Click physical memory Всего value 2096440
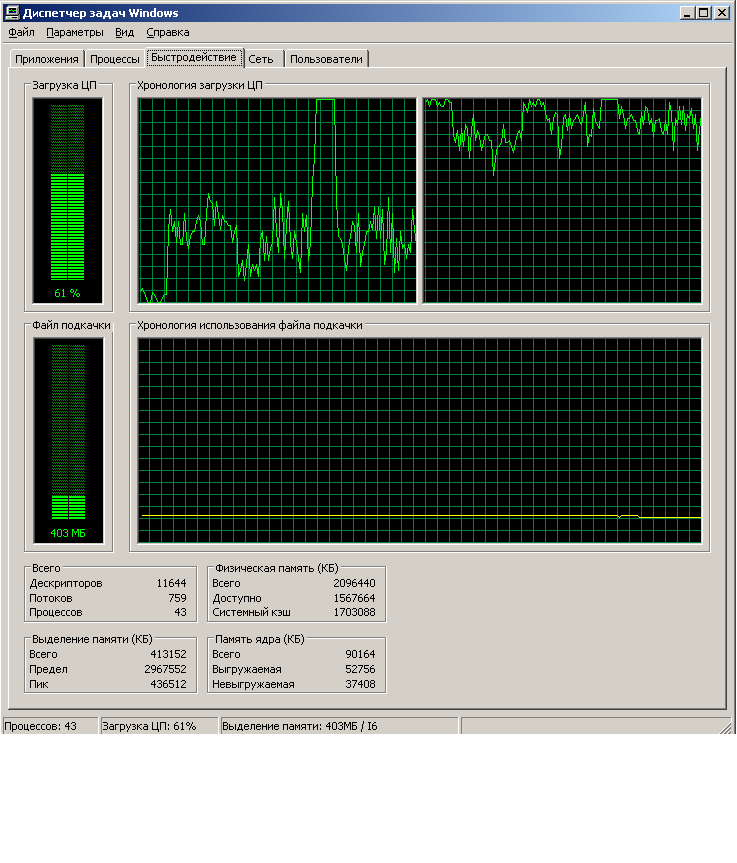The width and height of the screenshot is (737, 863). [x=354, y=583]
